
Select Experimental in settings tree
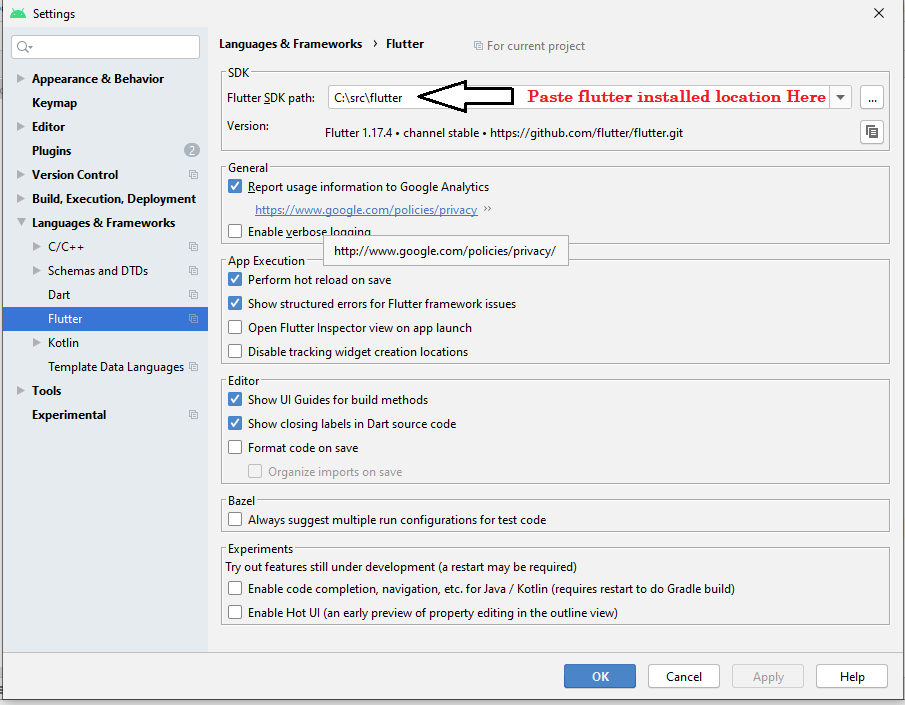pos(69,415)
